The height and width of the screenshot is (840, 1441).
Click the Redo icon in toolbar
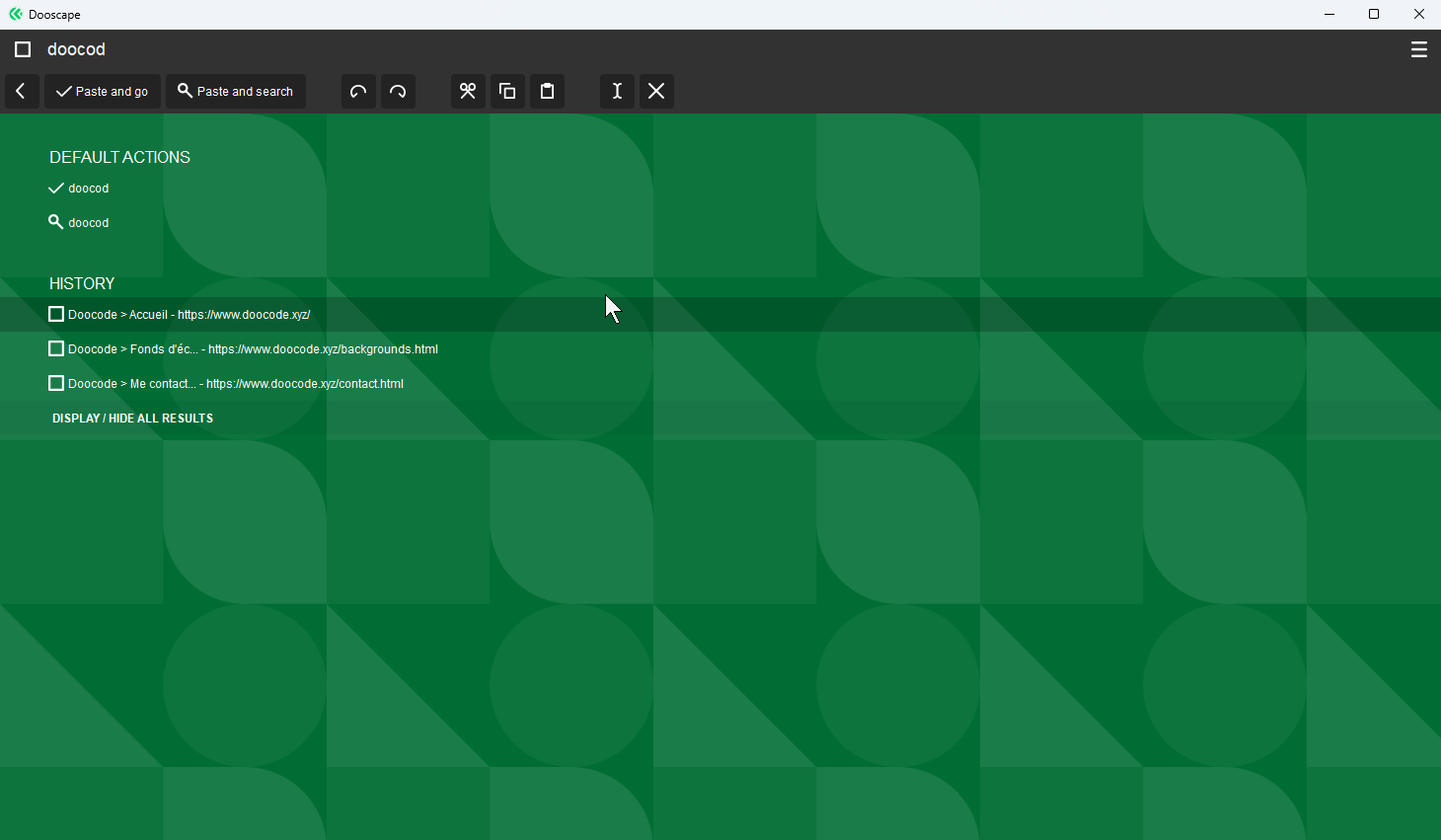pyautogui.click(x=398, y=91)
